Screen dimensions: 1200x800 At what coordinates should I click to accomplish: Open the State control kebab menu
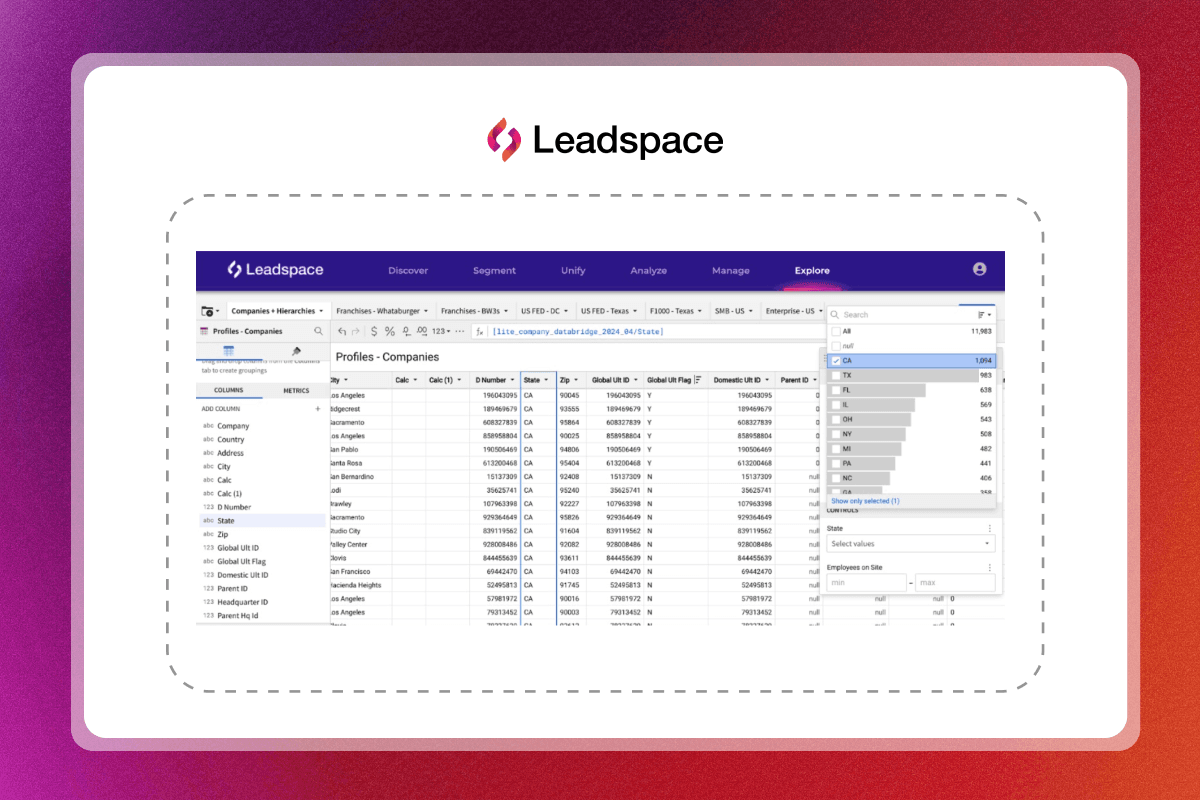pyautogui.click(x=990, y=528)
